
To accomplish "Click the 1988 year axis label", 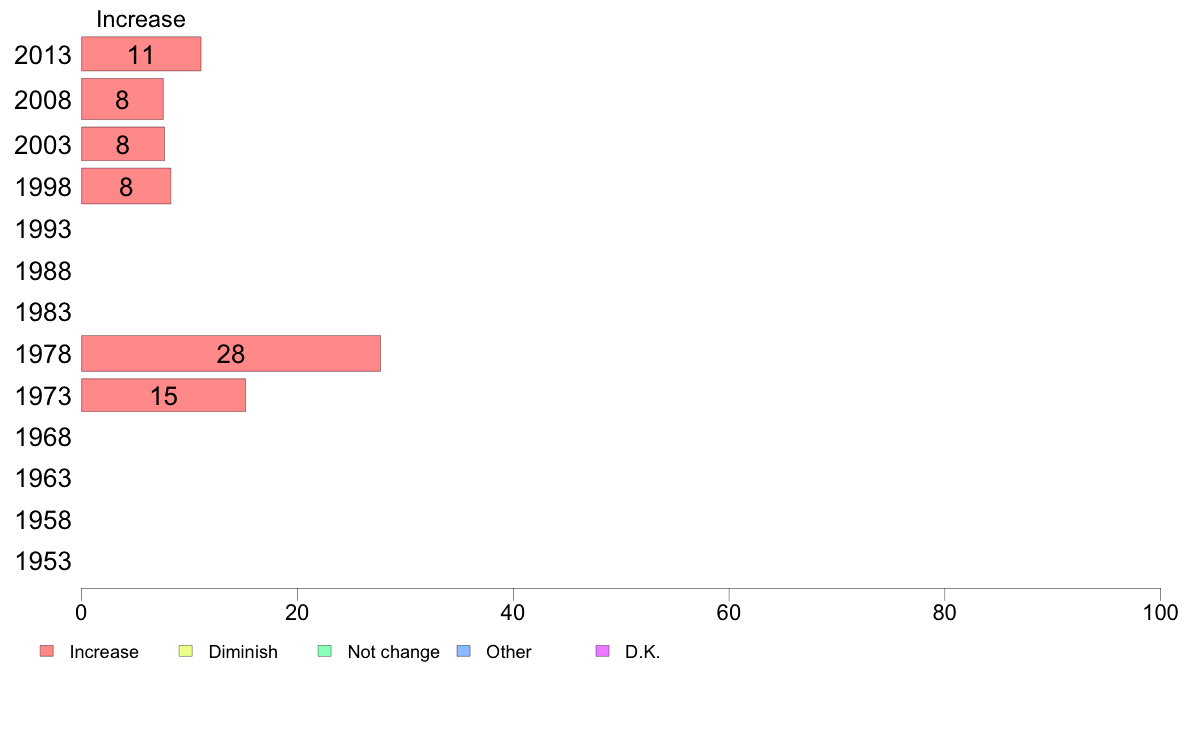I will coord(43,271).
